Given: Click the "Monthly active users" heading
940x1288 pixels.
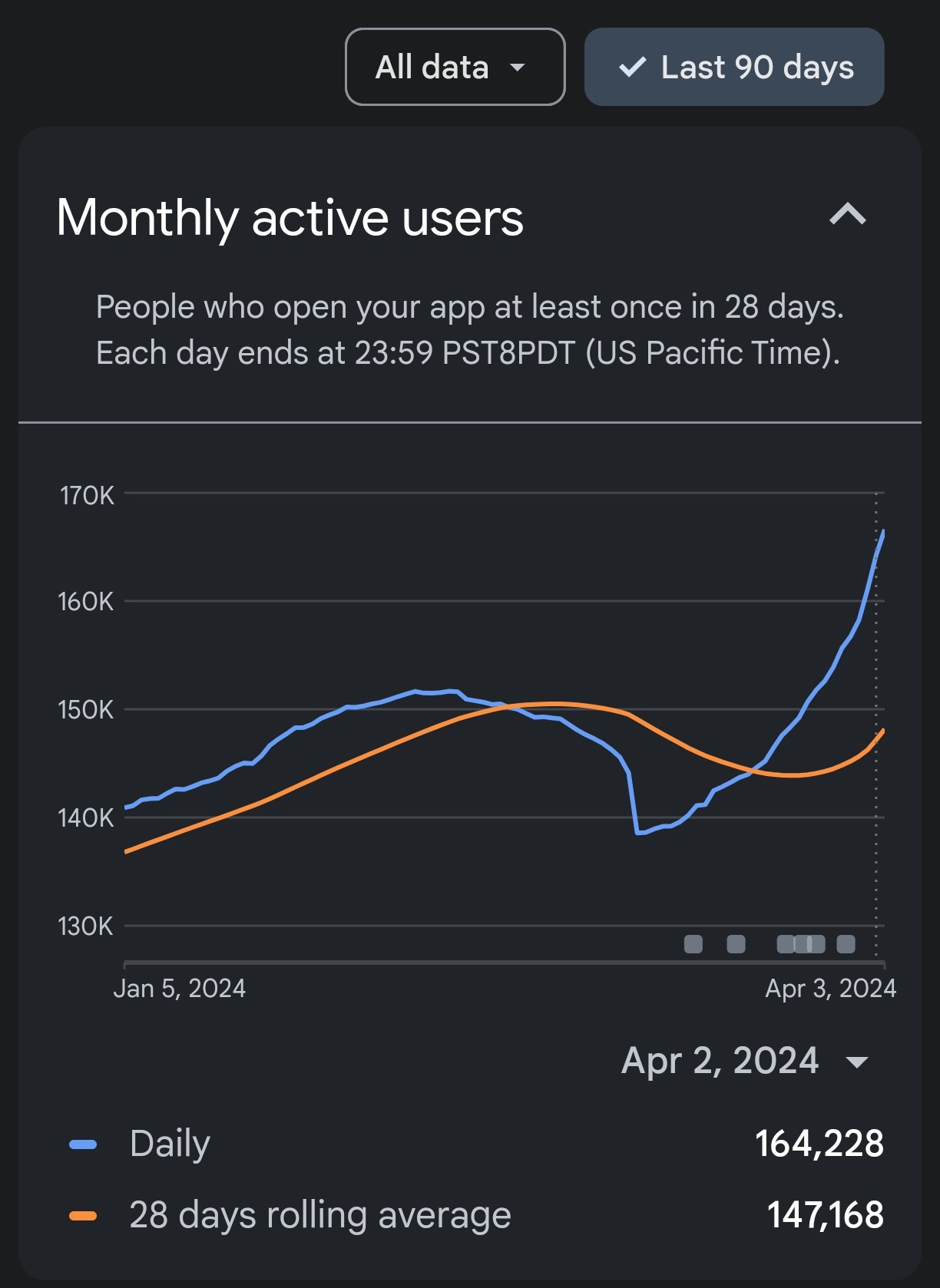Looking at the screenshot, I should (290, 218).
